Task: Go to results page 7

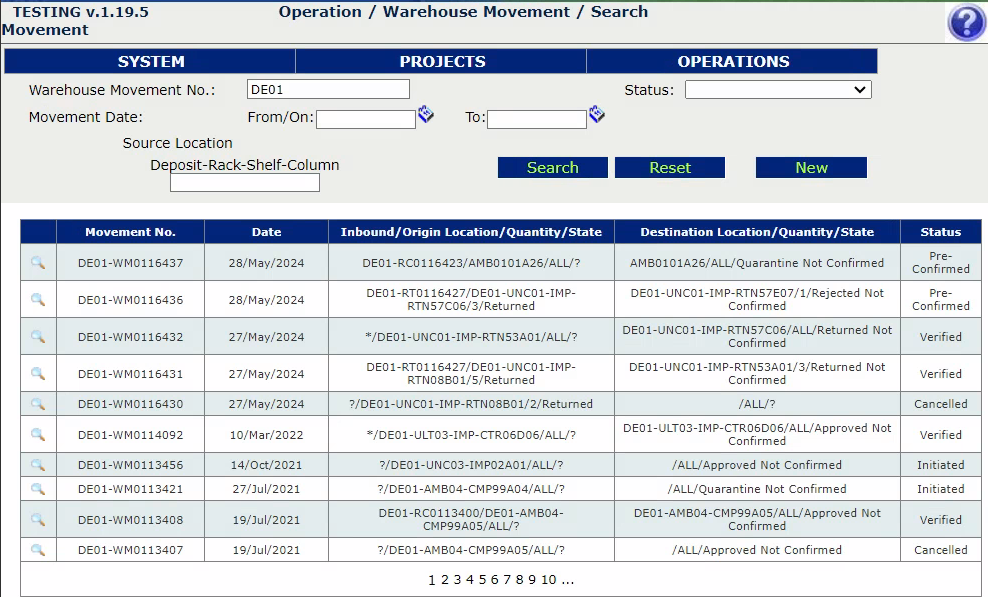Action: (507, 579)
